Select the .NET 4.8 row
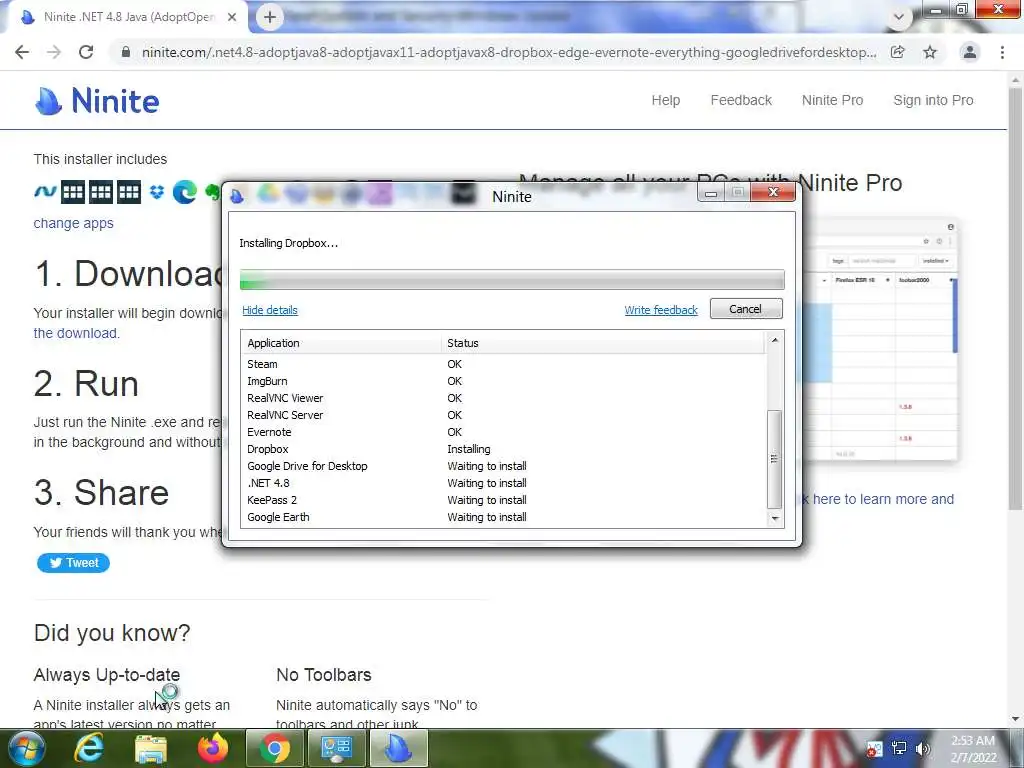1024x768 pixels. [504, 483]
